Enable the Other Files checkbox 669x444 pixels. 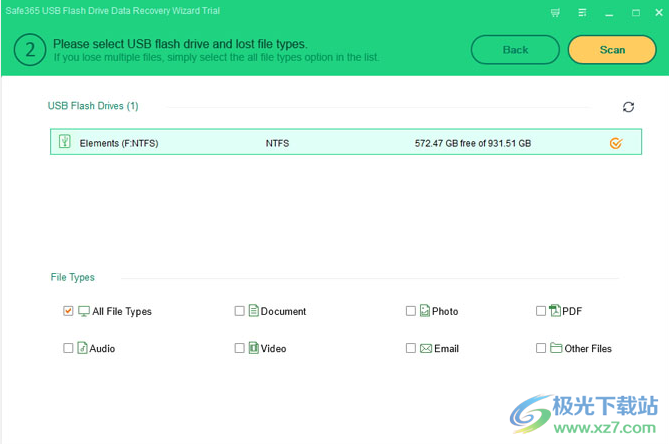tap(541, 348)
